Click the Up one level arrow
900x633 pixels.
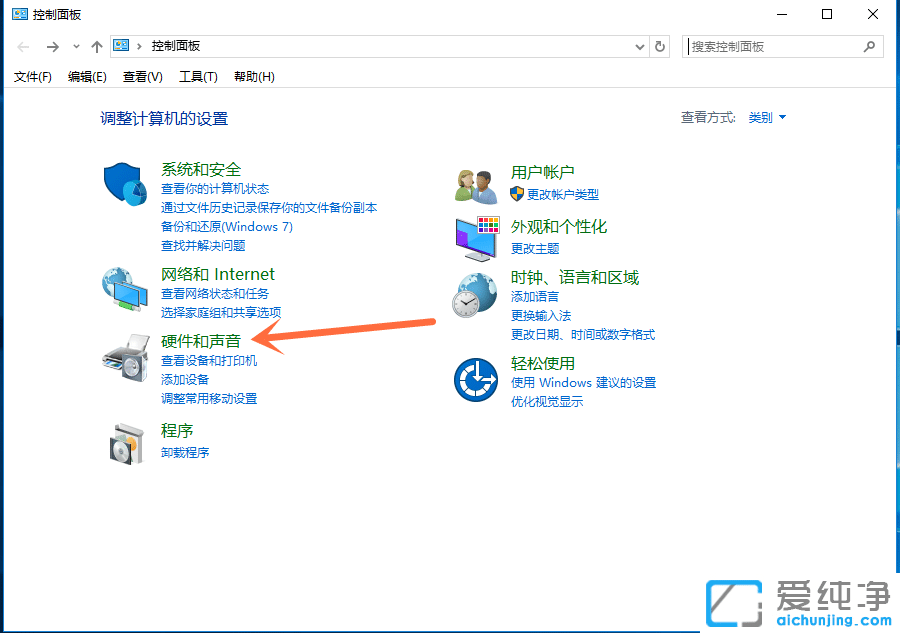(96, 46)
